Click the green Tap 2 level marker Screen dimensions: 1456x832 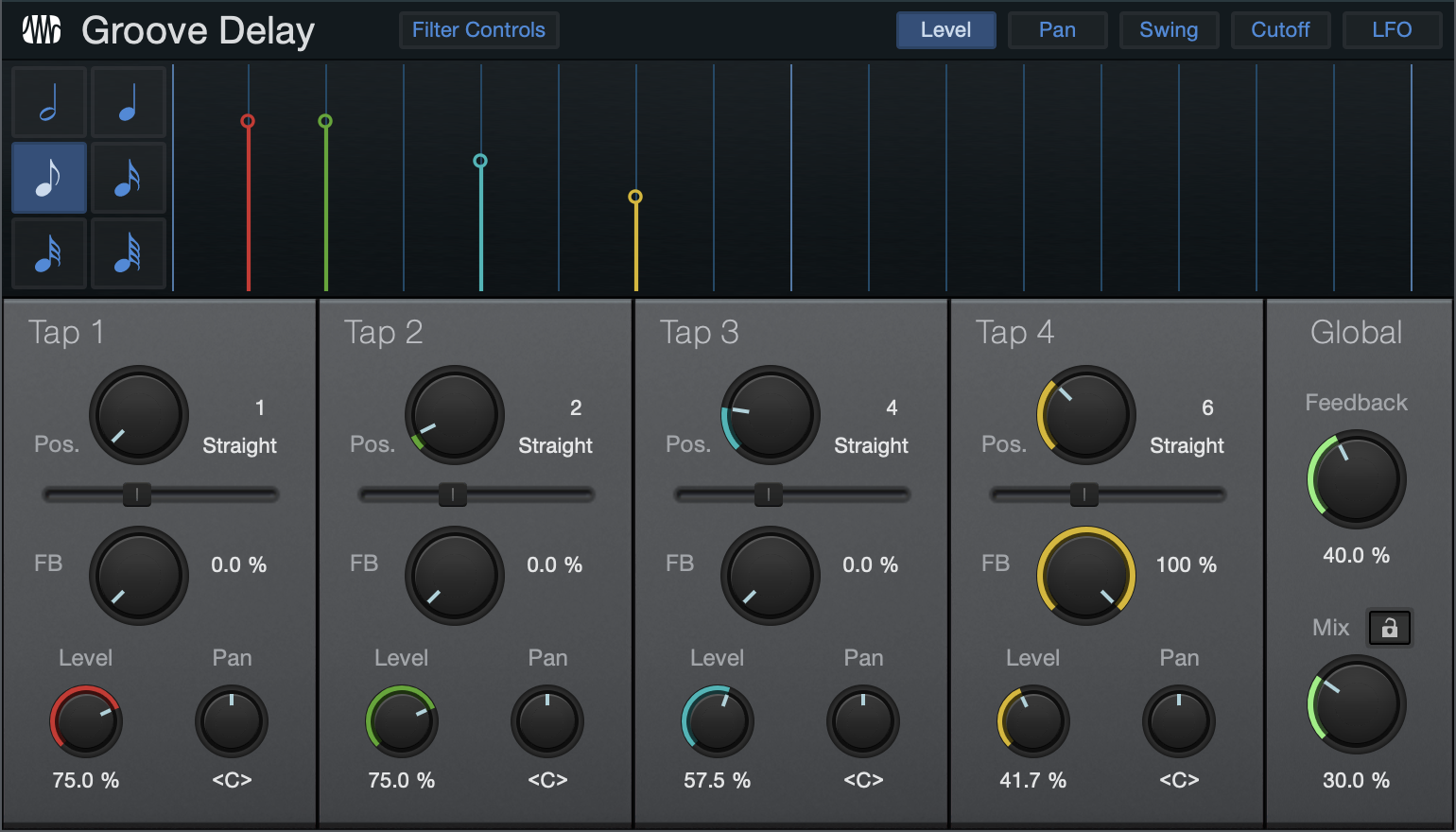point(325,121)
